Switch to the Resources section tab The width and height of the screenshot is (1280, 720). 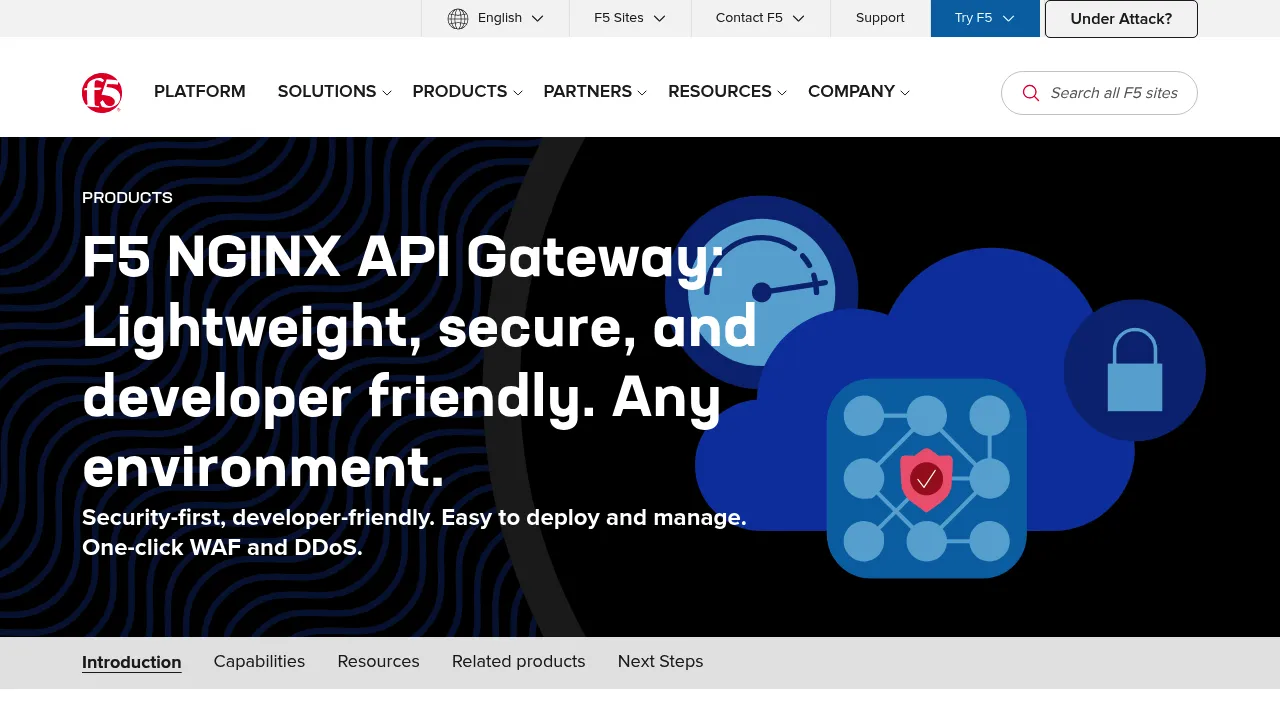[x=378, y=661]
